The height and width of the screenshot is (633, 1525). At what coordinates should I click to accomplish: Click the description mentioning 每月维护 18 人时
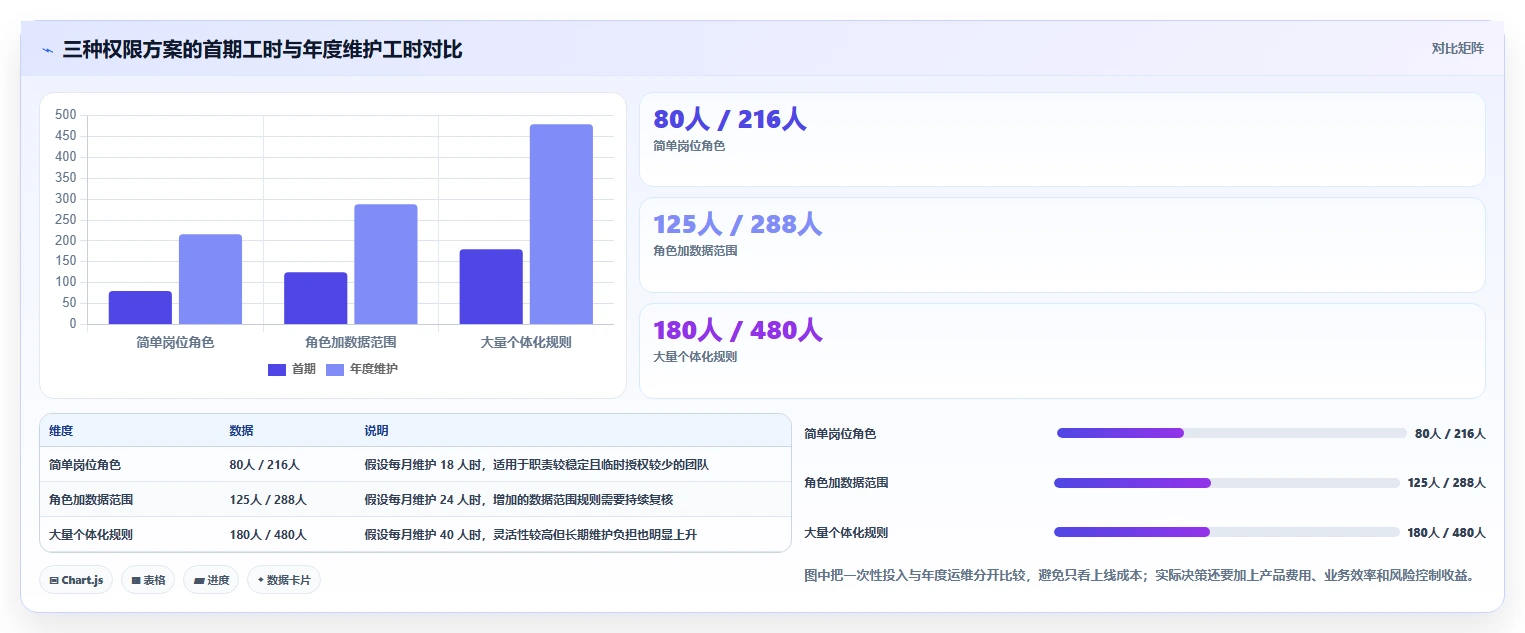point(537,465)
